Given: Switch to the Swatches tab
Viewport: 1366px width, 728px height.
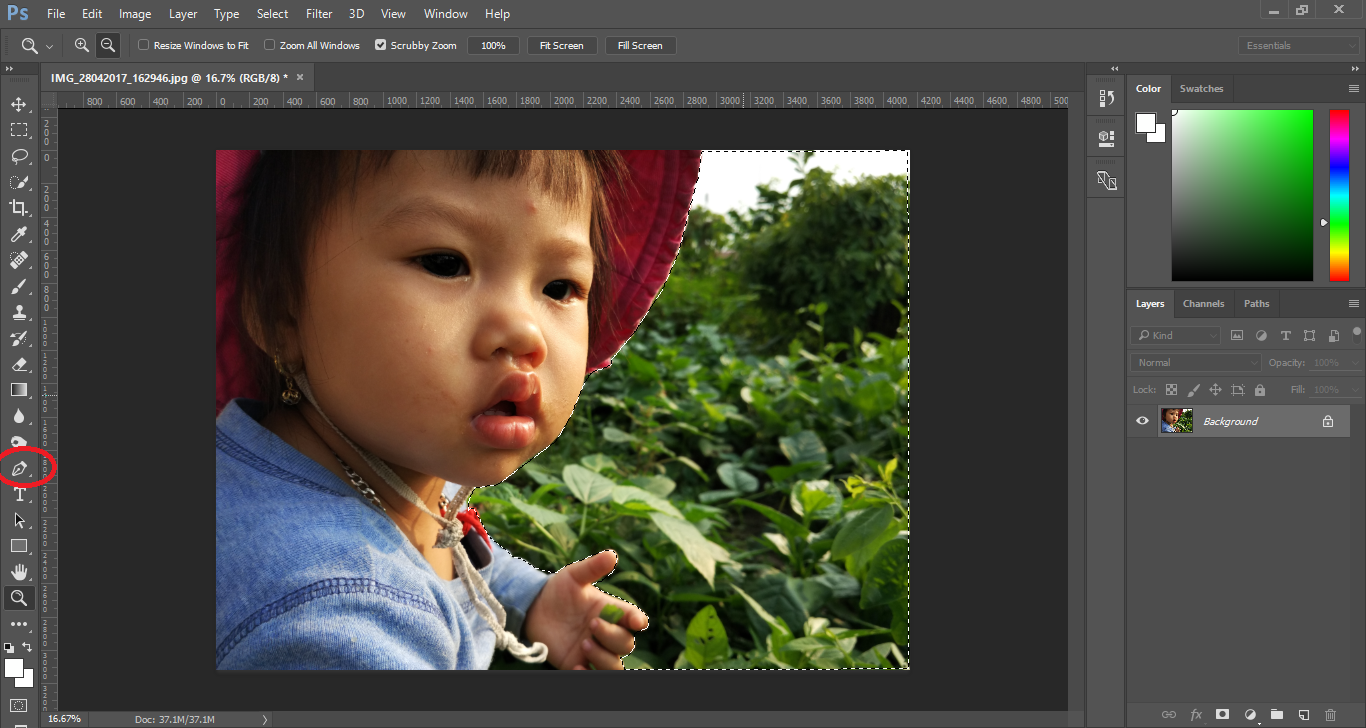Looking at the screenshot, I should tap(1201, 88).
